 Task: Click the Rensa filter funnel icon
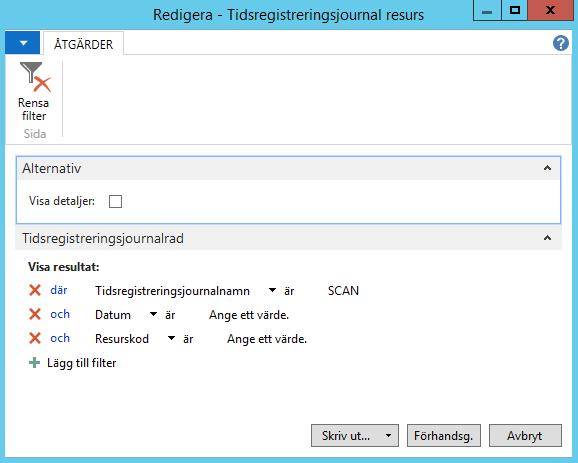point(35,77)
